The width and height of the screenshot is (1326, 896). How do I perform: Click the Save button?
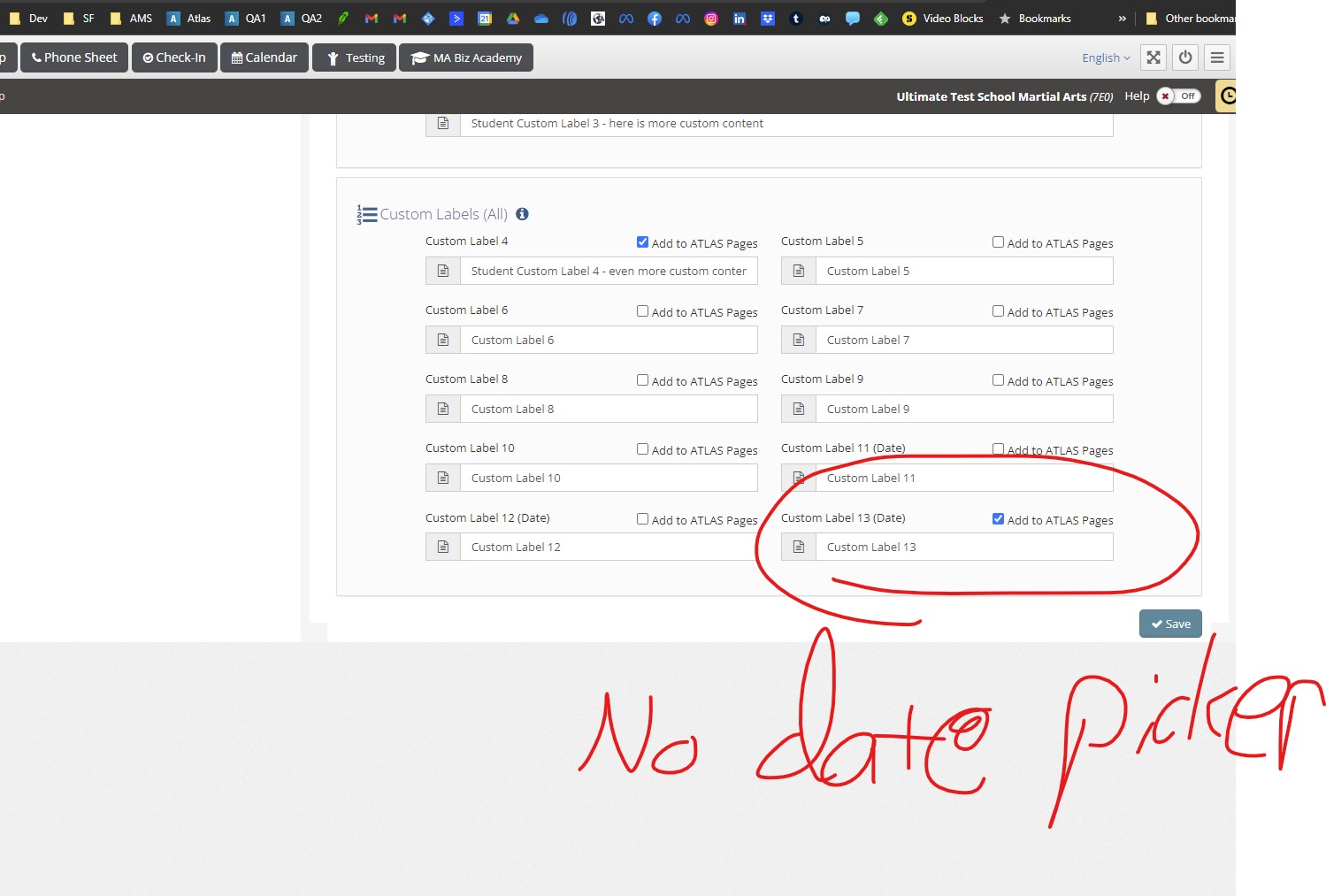[1169, 624]
